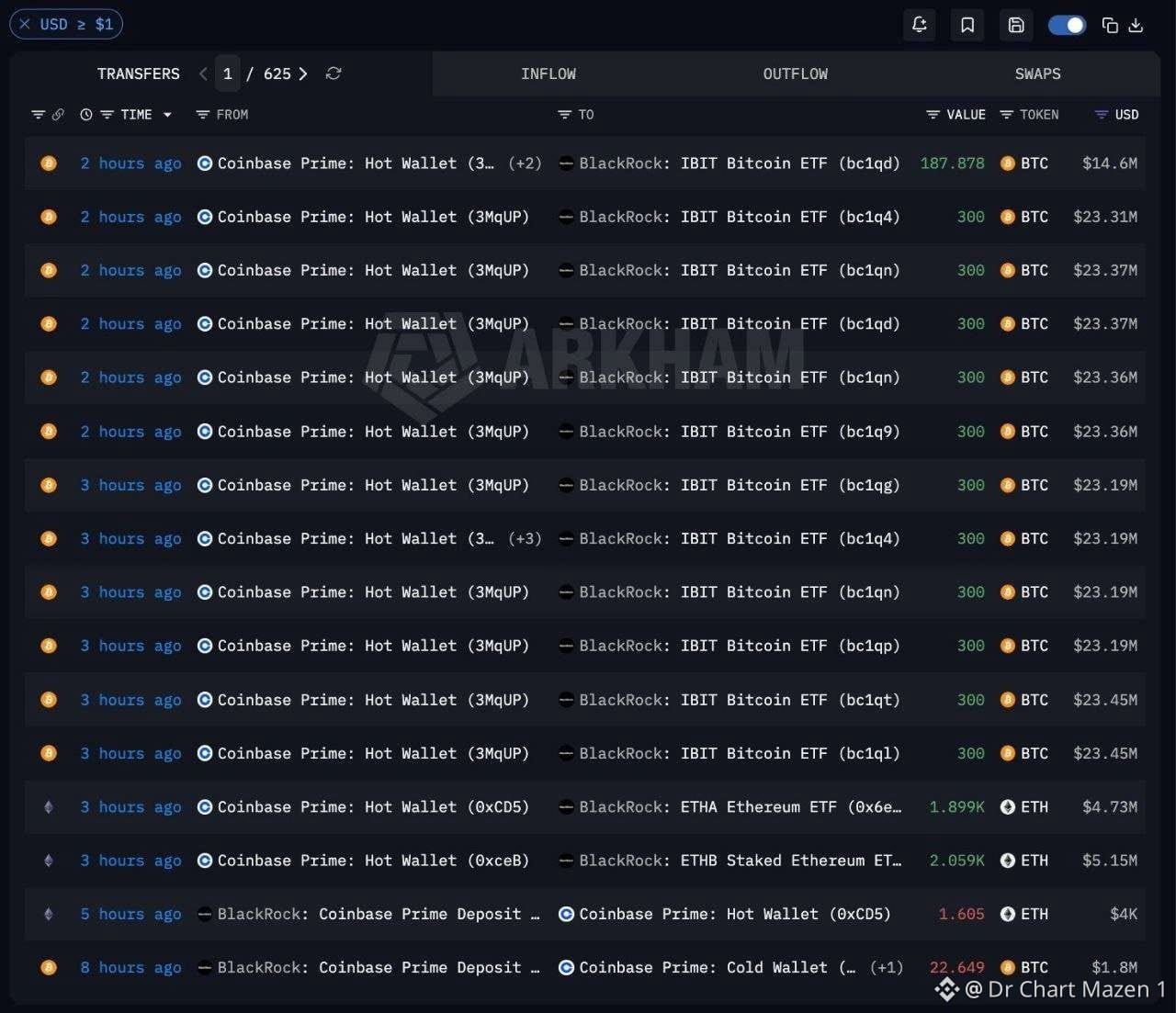Click the clock icon in the TIME header
Viewport: 1176px width, 1013px height.
pyautogui.click(x=86, y=115)
